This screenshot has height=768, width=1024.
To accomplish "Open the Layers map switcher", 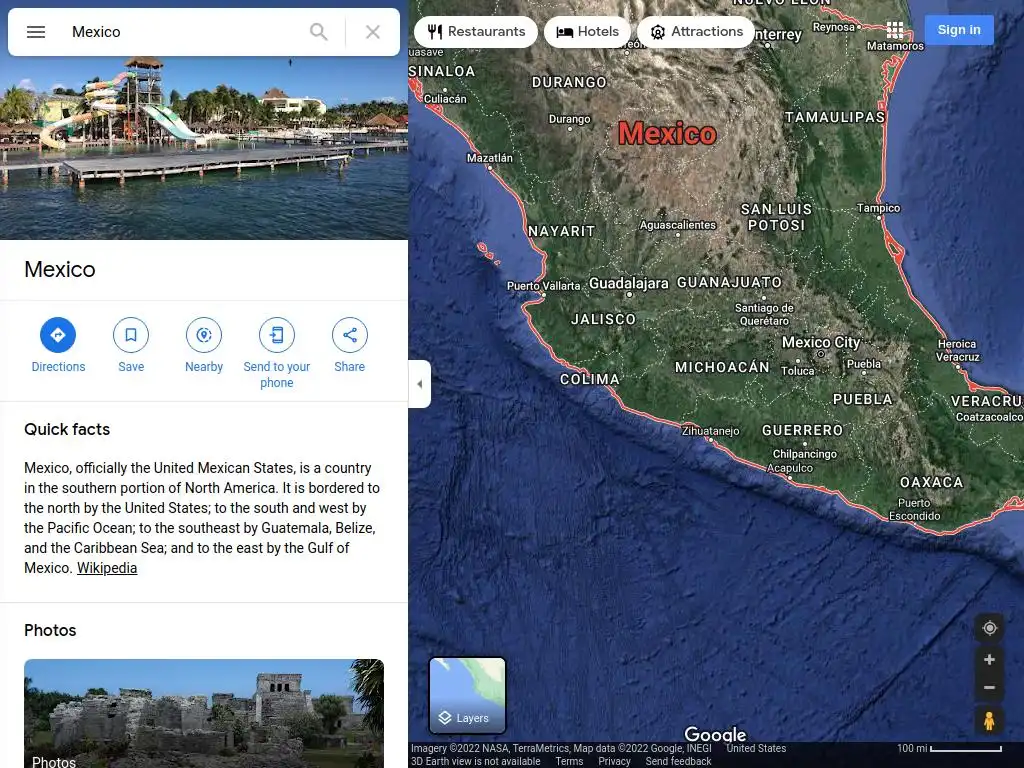I will (x=467, y=695).
